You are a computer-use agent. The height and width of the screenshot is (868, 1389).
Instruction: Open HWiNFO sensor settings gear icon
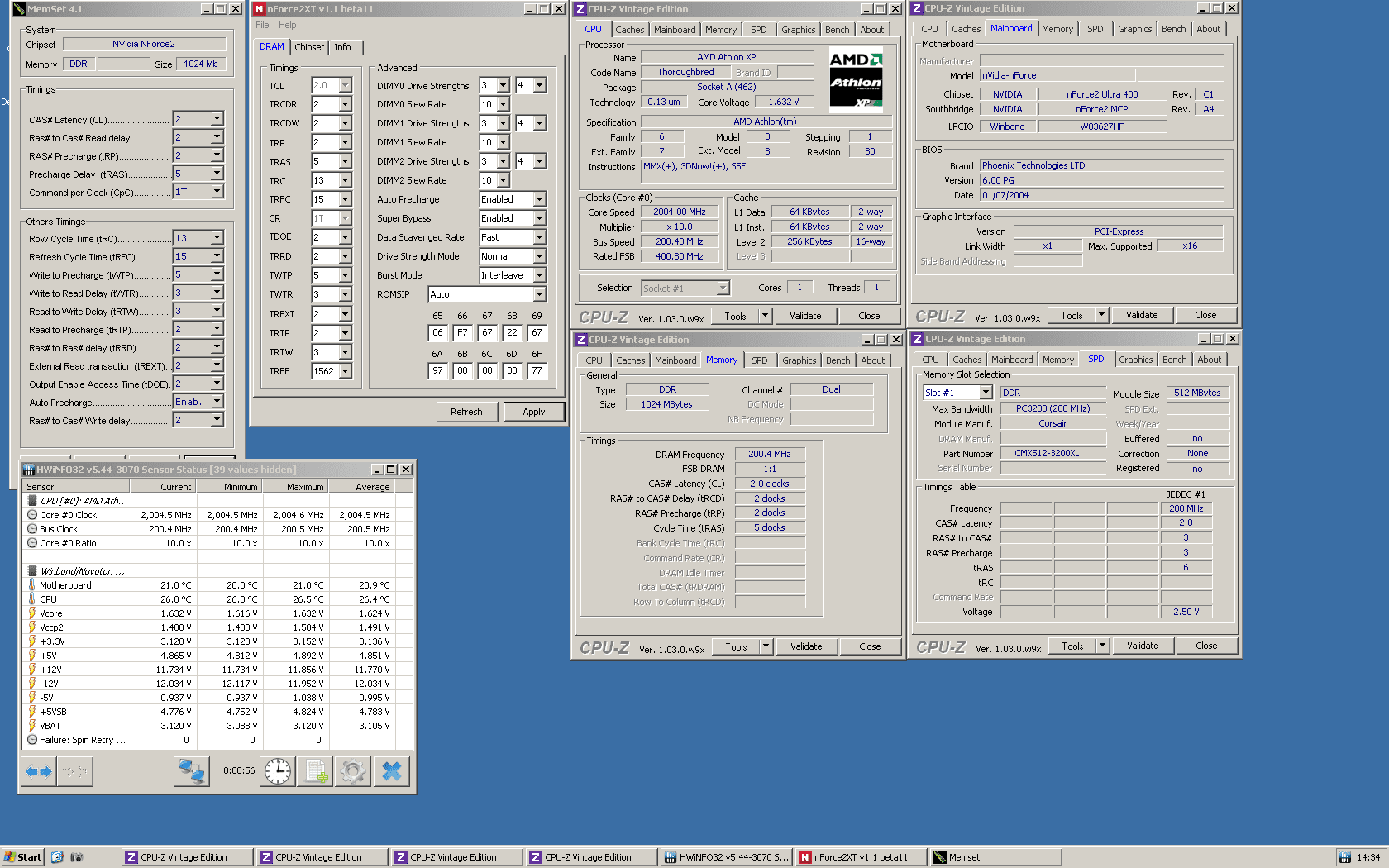pos(353,771)
